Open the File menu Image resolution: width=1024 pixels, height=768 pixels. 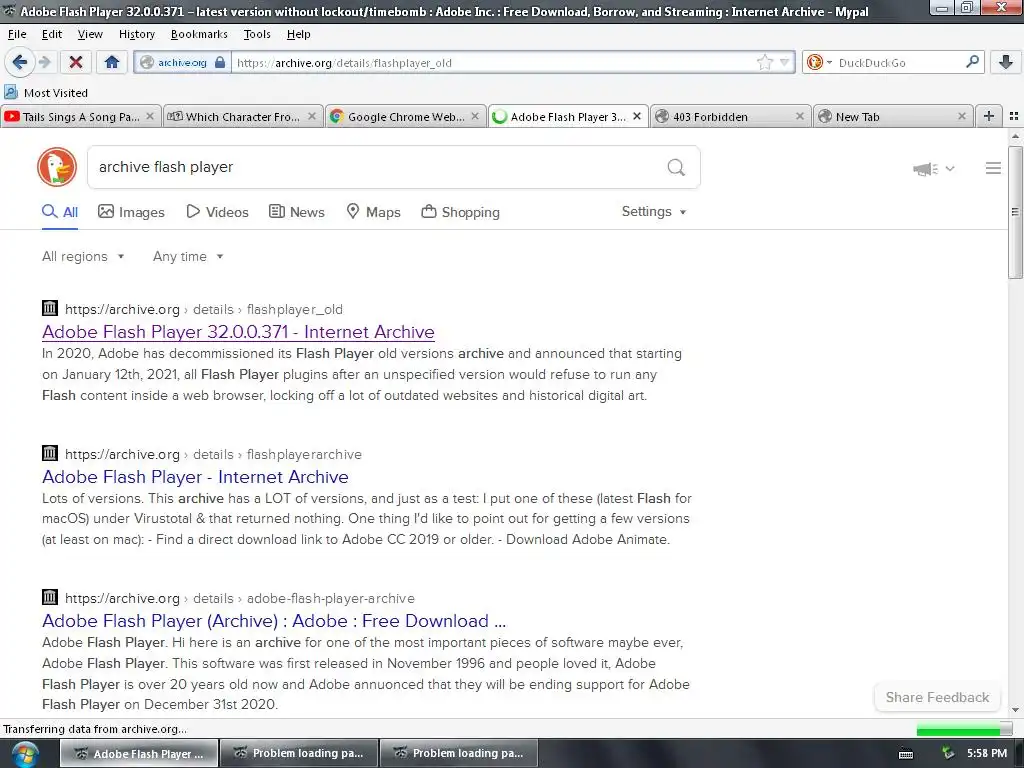coord(17,34)
